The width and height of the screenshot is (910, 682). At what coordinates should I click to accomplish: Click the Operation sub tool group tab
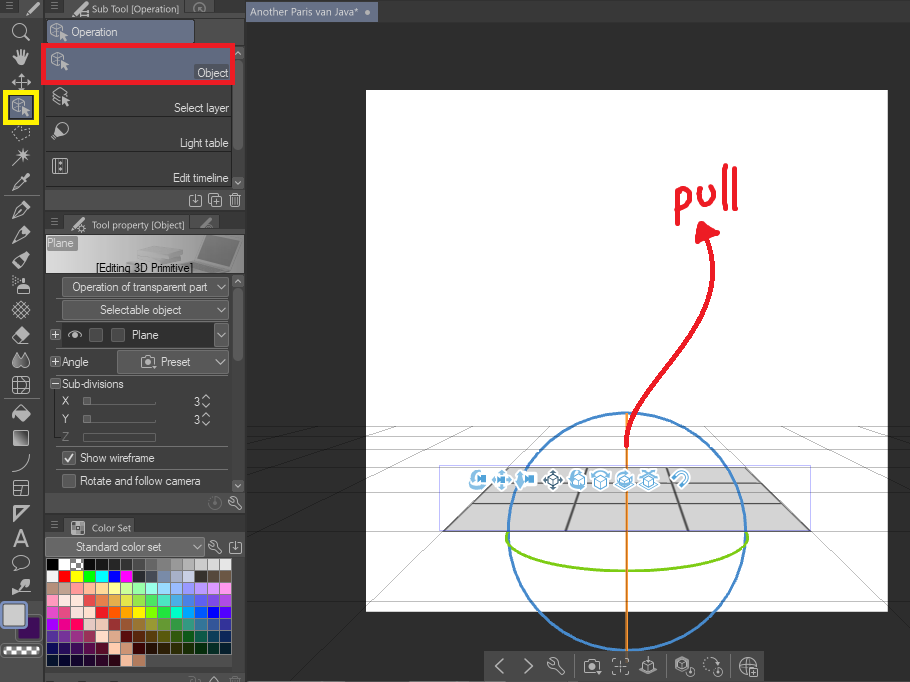pyautogui.click(x=120, y=32)
